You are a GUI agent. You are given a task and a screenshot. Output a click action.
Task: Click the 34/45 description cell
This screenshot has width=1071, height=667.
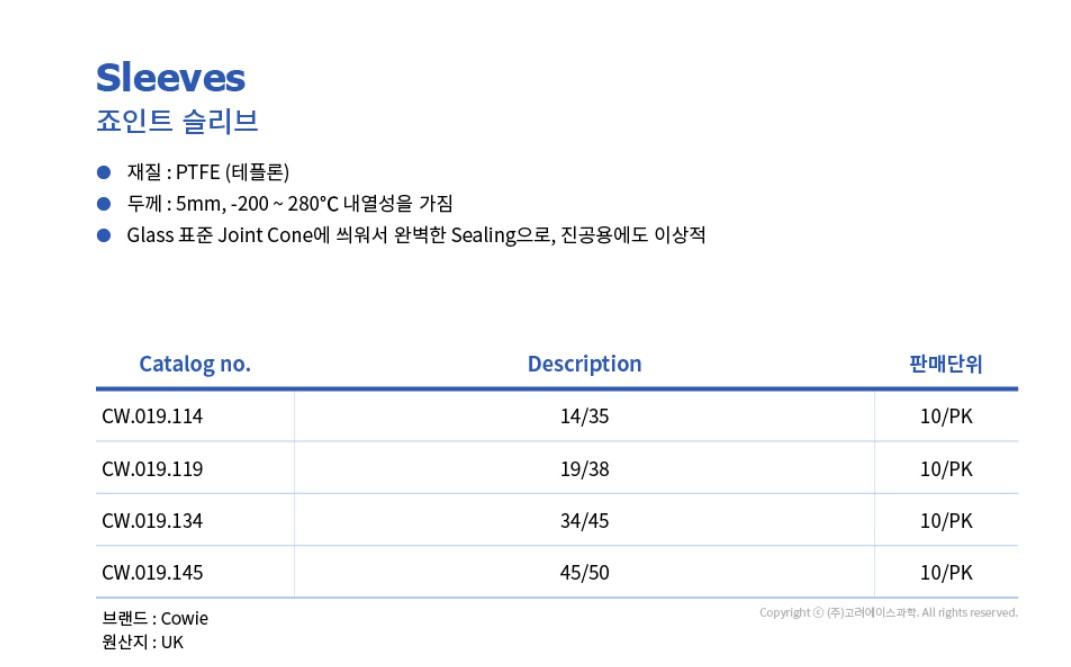coord(585,520)
